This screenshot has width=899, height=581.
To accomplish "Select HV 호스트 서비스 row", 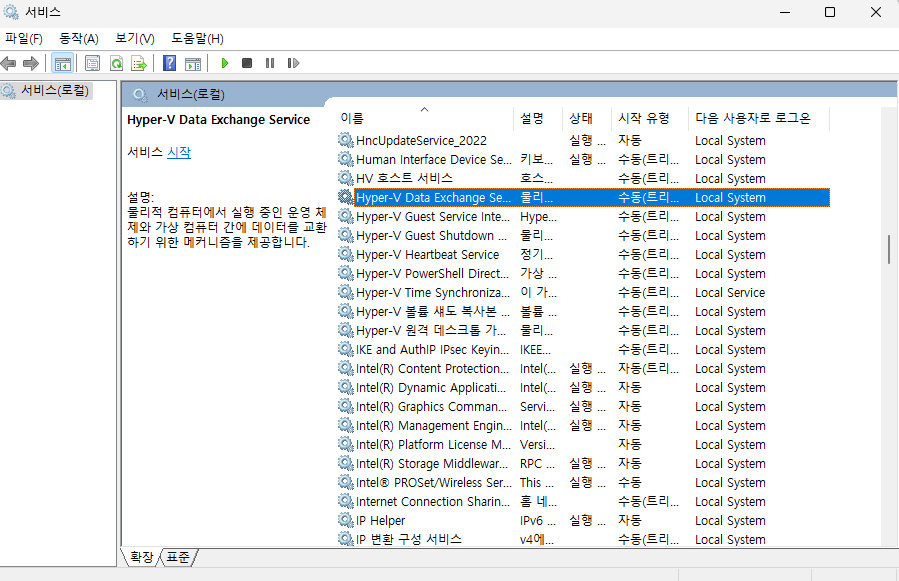I will coord(583,178).
